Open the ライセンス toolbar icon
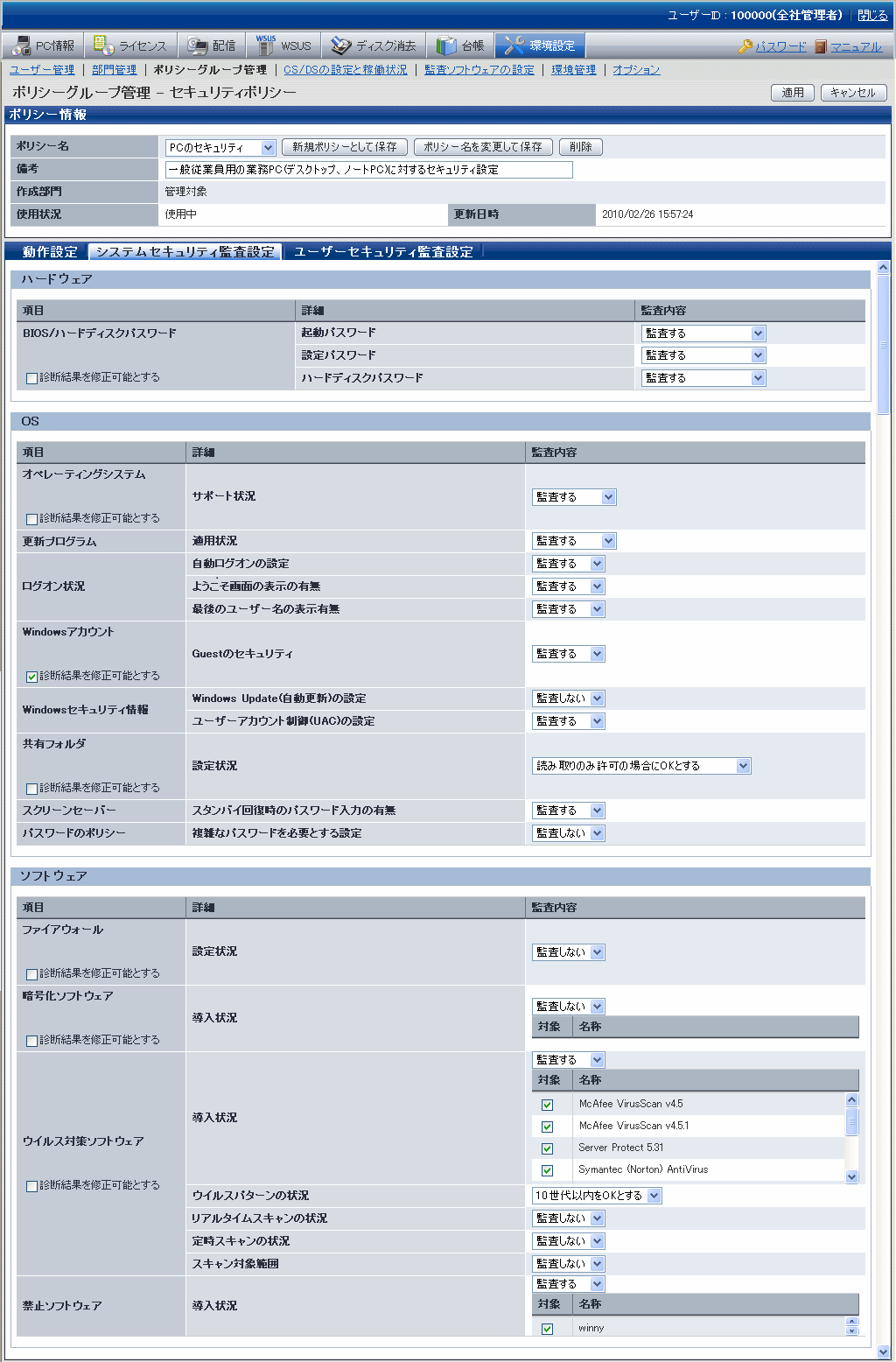 click(104, 46)
